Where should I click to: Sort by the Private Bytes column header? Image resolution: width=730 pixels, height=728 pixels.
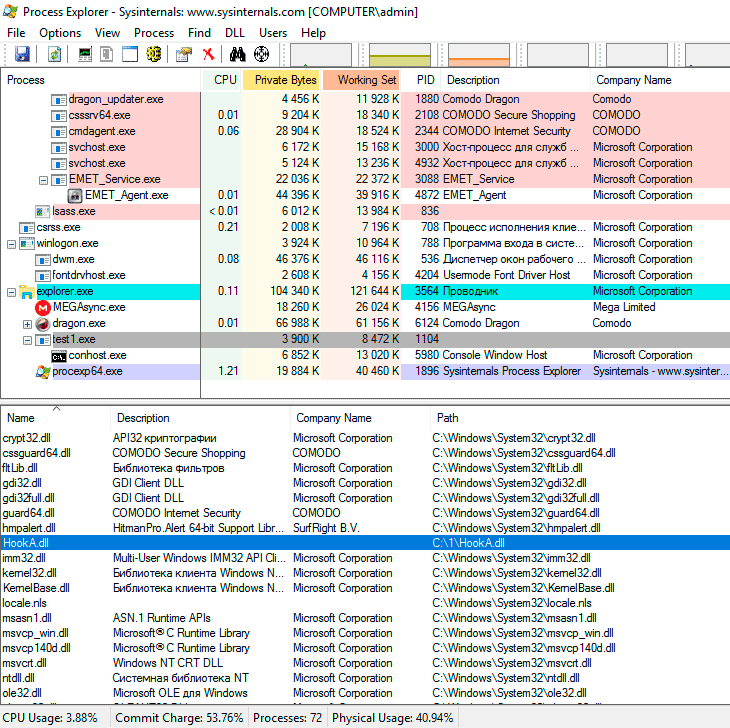coord(281,80)
